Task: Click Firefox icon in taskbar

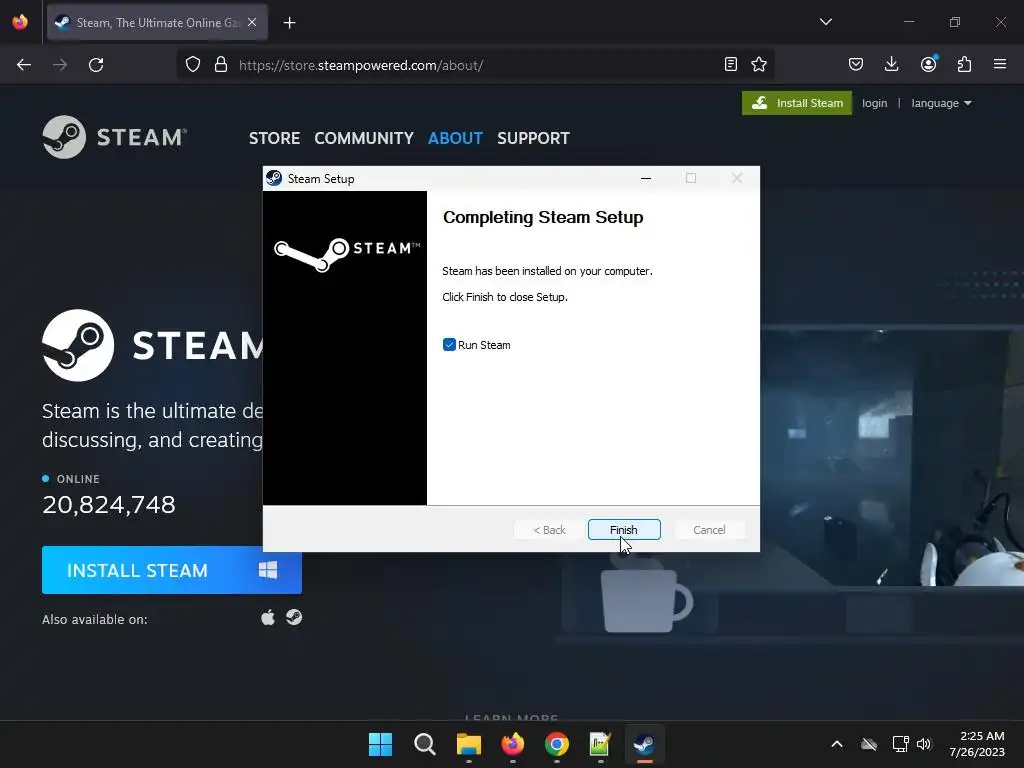Action: pyautogui.click(x=513, y=744)
